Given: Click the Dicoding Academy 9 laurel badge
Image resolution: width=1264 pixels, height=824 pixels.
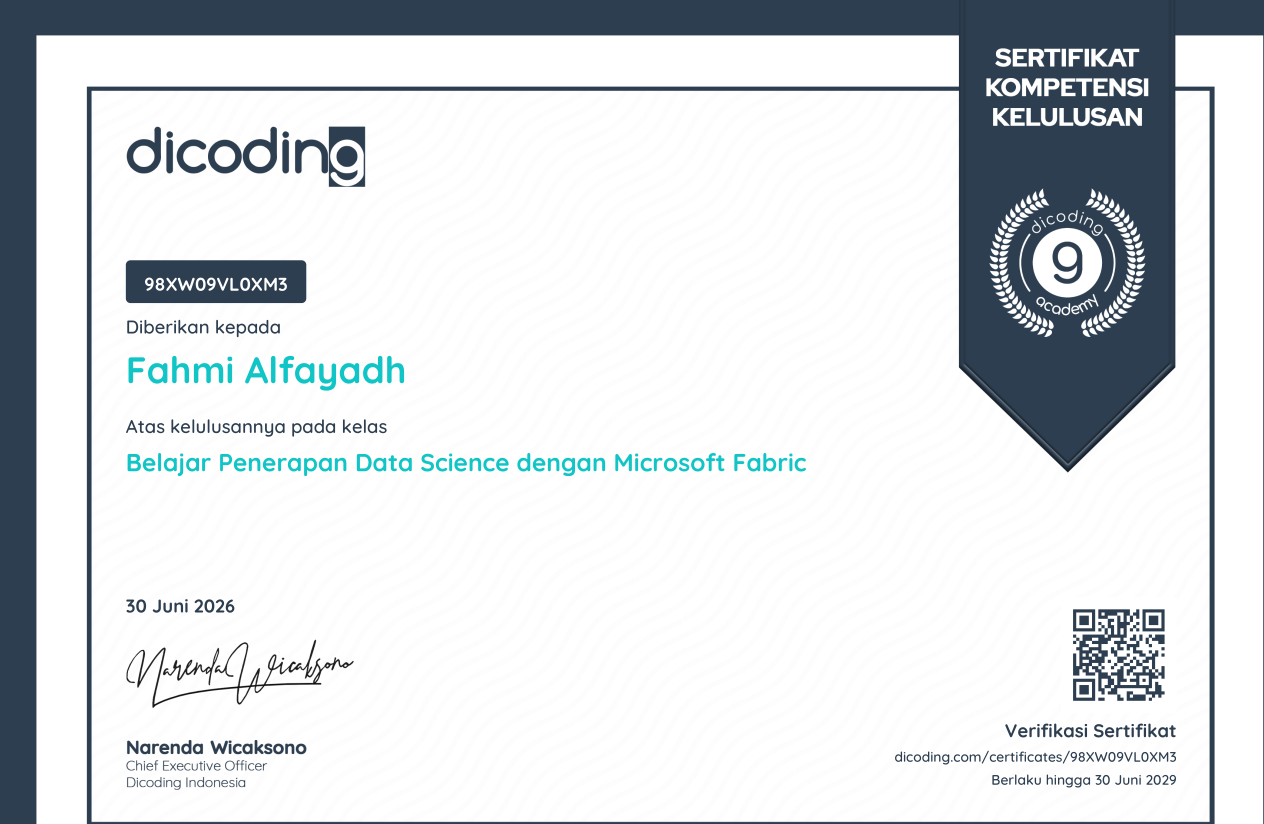Looking at the screenshot, I should click(1067, 262).
